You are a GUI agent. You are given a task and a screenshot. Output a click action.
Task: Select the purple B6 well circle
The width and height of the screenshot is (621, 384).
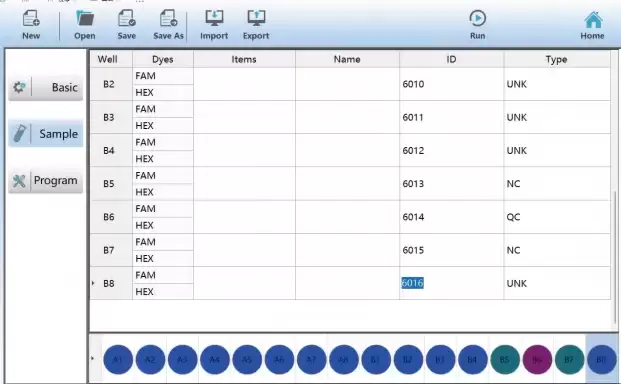pyautogui.click(x=537, y=359)
